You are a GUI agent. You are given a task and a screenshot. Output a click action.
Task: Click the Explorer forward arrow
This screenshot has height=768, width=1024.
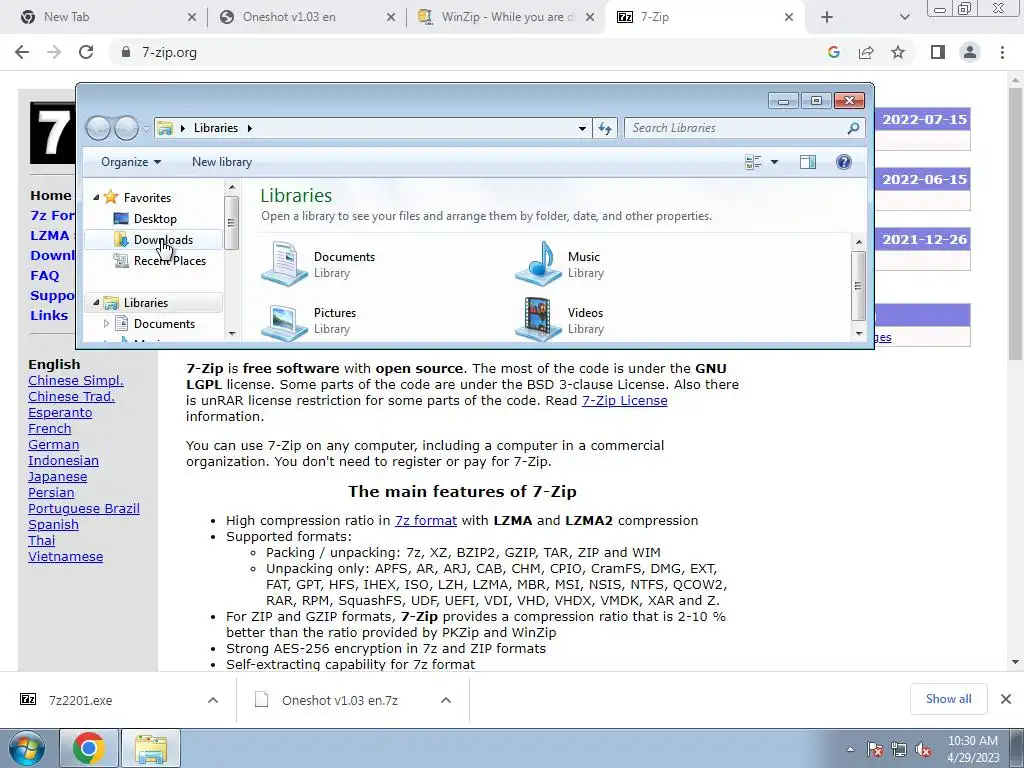126,128
